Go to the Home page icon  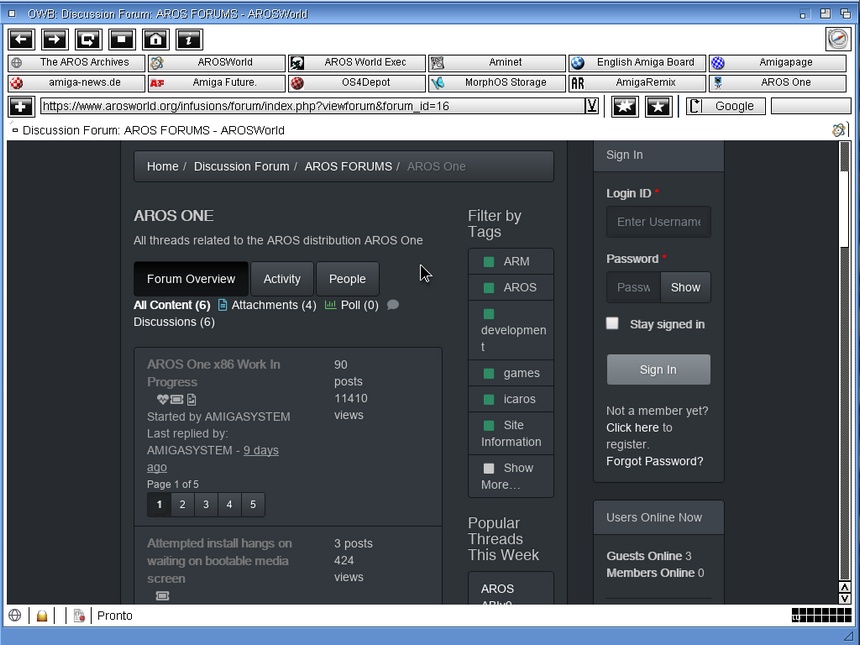155,39
